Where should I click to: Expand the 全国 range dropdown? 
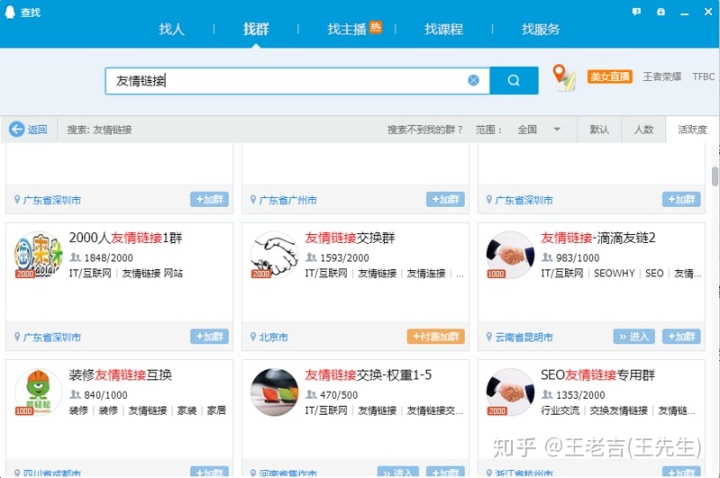coord(557,129)
